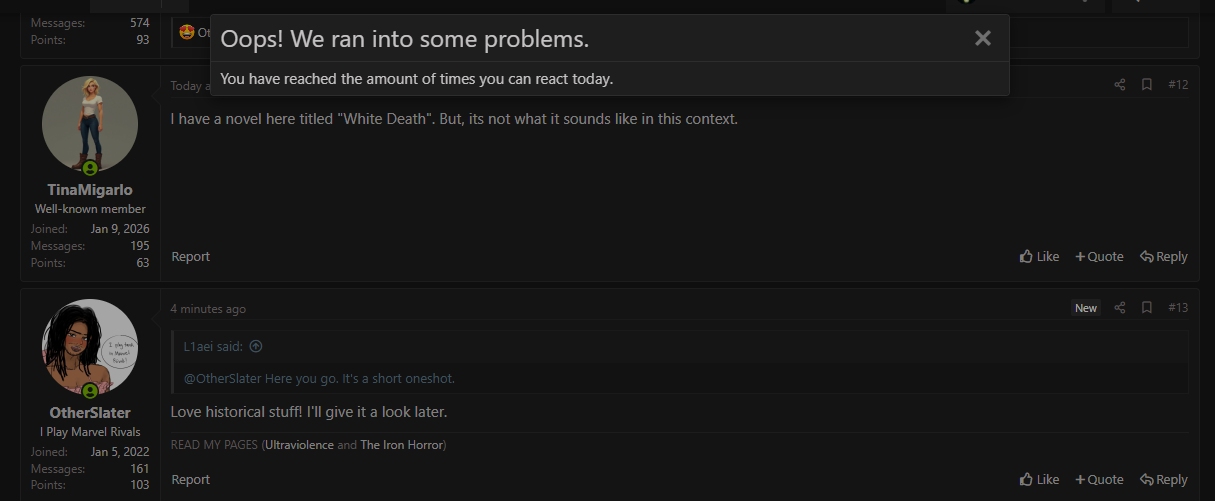Bookmark post #13 by OtherSlater
The height and width of the screenshot is (501, 1215).
coord(1147,308)
